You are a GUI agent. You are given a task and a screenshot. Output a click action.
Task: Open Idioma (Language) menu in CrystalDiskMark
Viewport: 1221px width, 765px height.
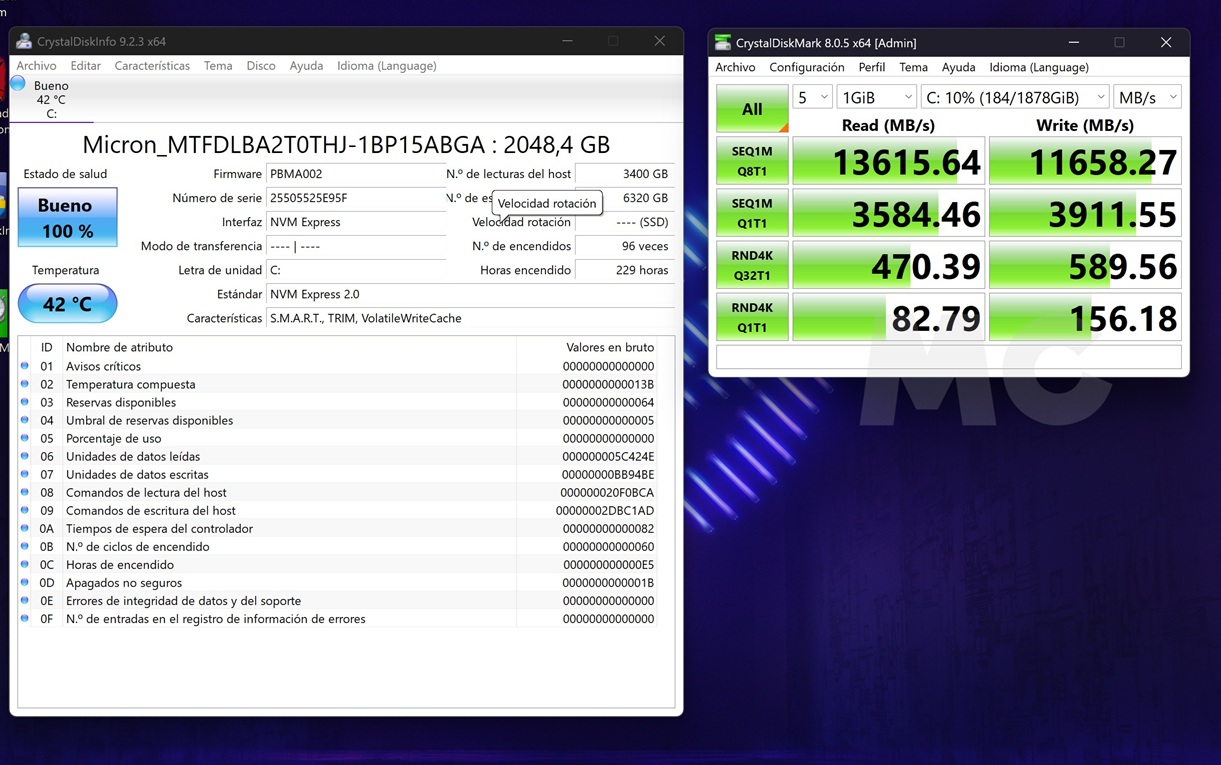coord(1039,67)
